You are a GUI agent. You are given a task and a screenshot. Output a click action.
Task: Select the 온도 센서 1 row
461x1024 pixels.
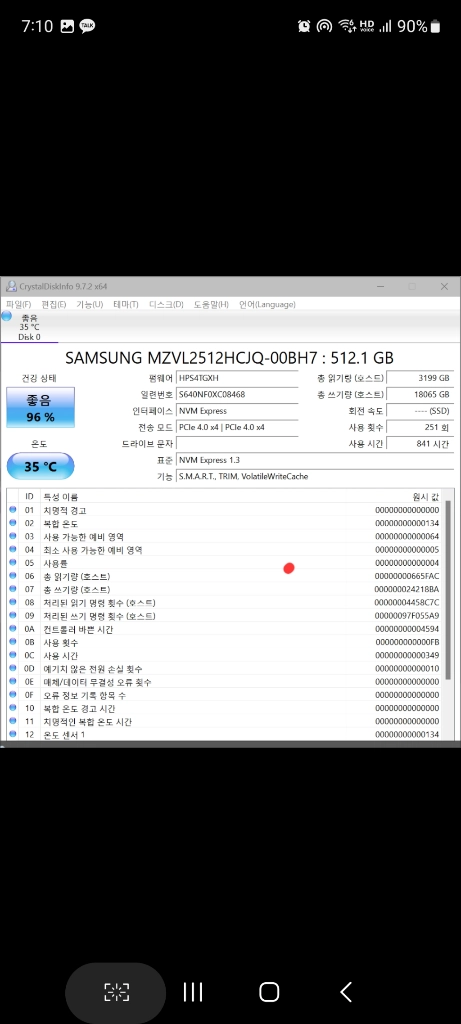[225, 735]
